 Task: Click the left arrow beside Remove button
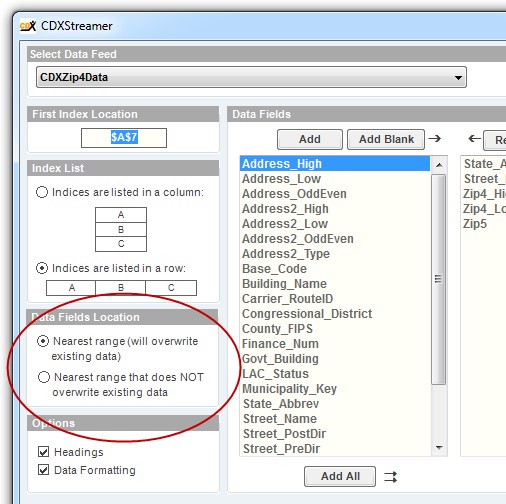click(x=474, y=138)
